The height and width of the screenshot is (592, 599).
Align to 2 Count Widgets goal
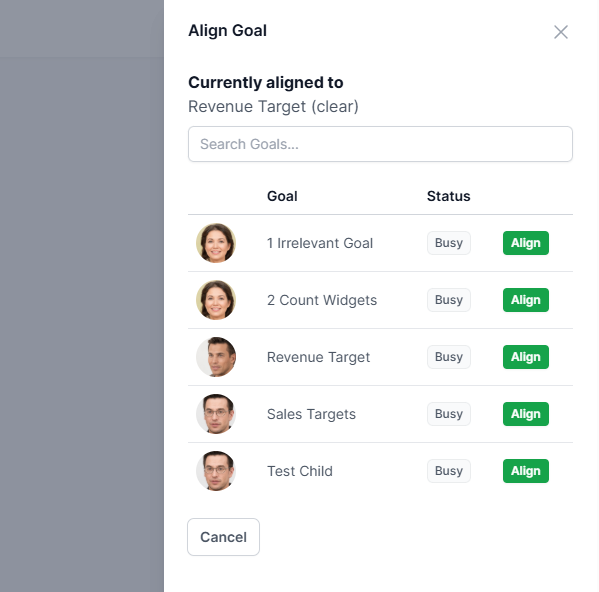(526, 300)
